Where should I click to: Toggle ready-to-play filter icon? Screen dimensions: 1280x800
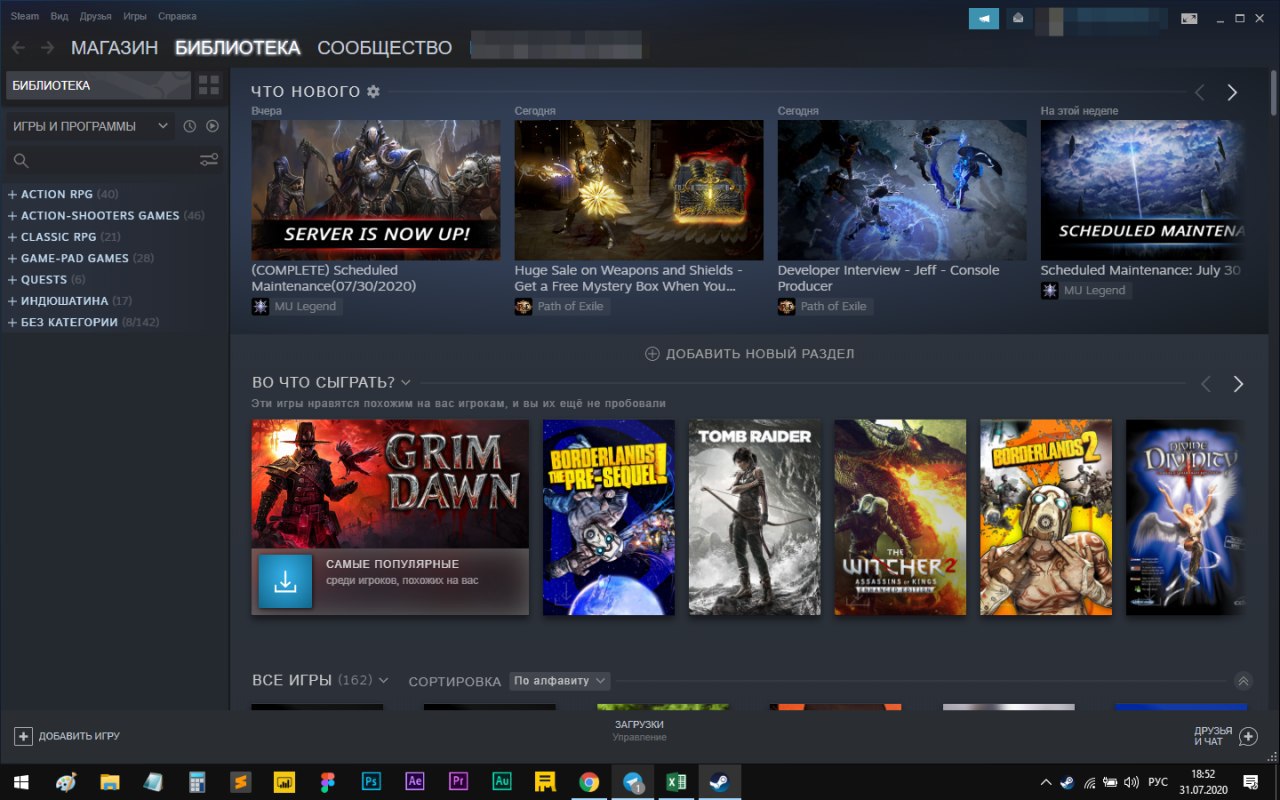tap(212, 126)
